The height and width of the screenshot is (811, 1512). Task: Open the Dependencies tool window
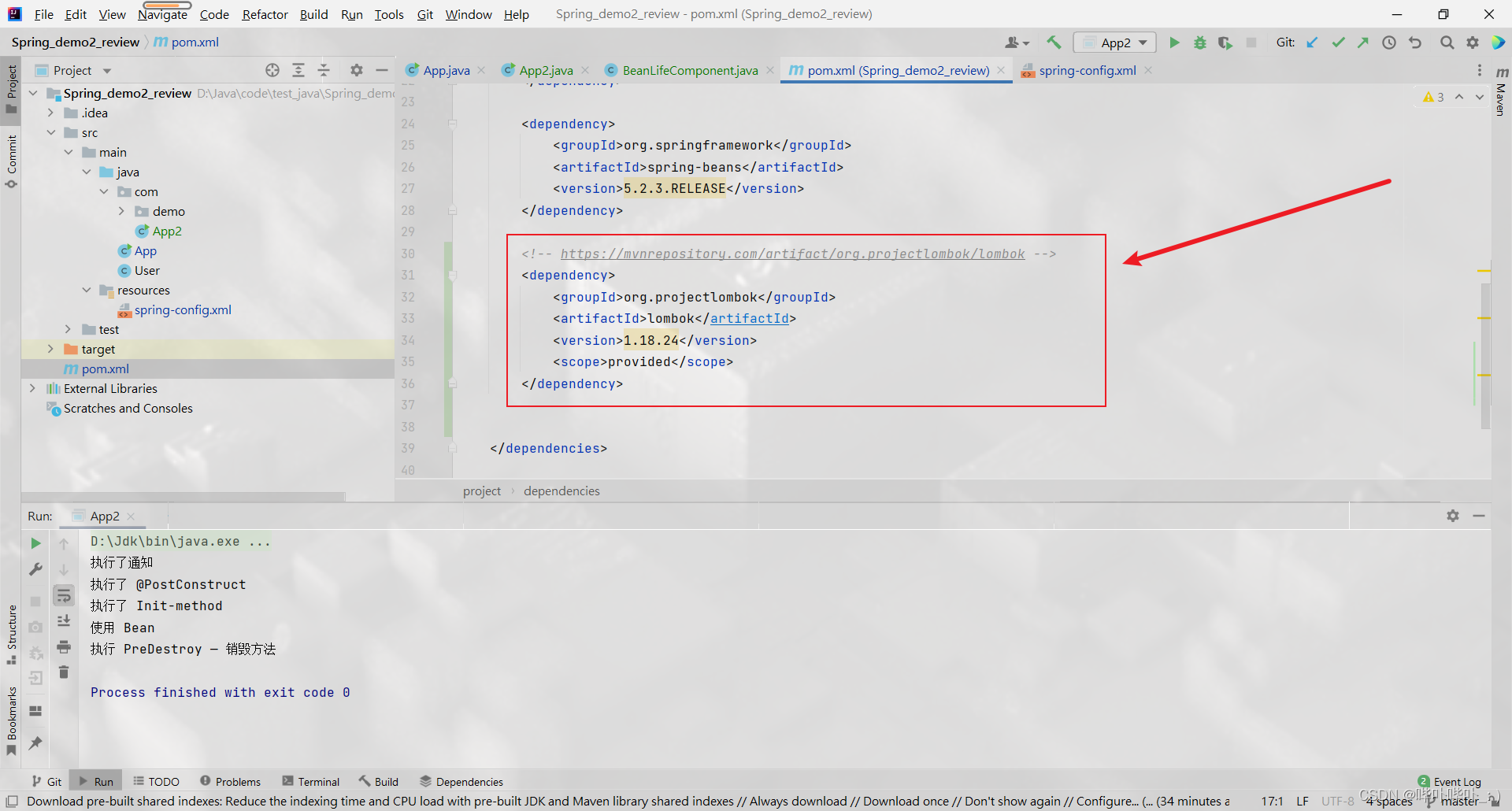[x=461, y=782]
